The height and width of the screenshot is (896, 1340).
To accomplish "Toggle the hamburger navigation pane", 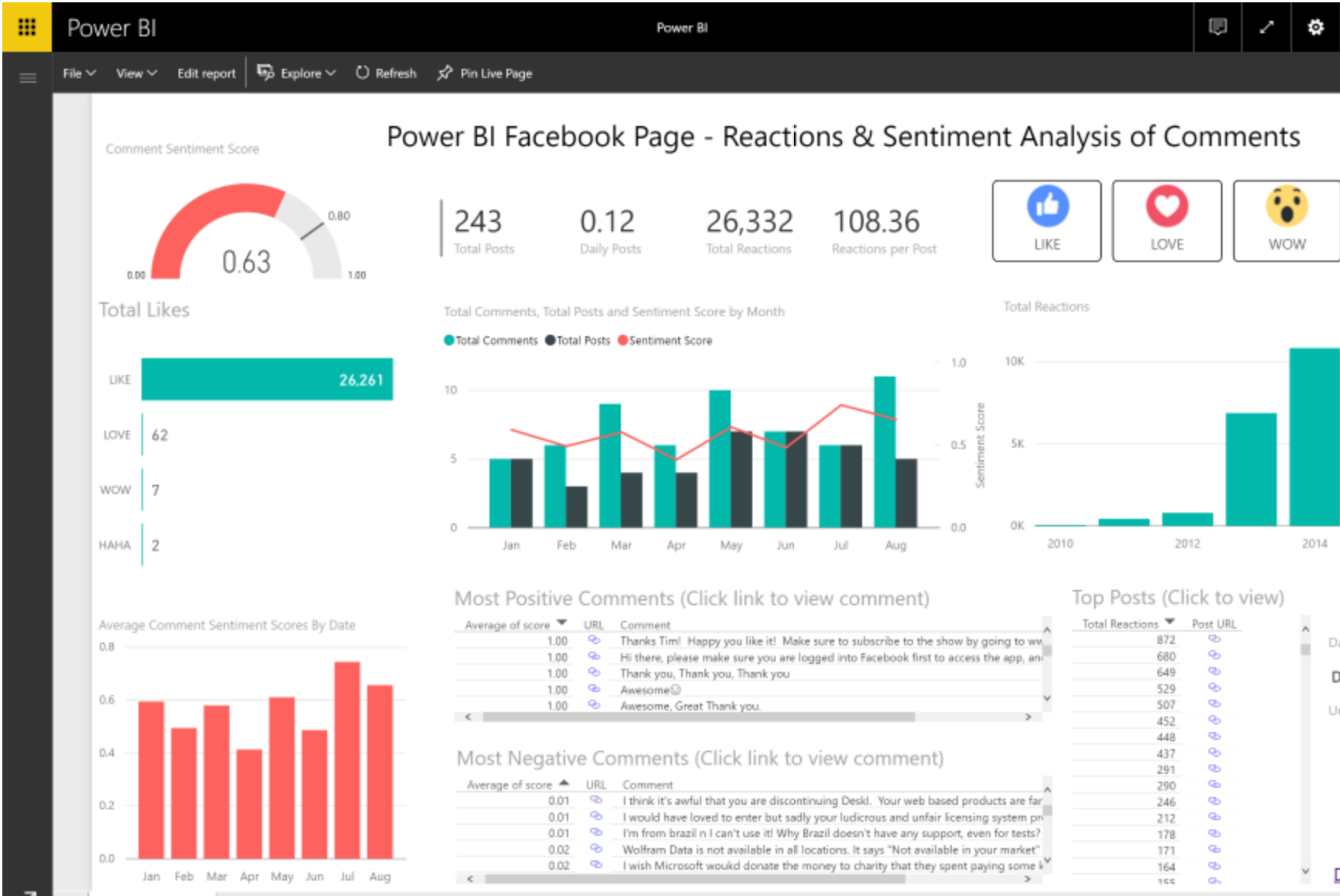I will (x=28, y=77).
